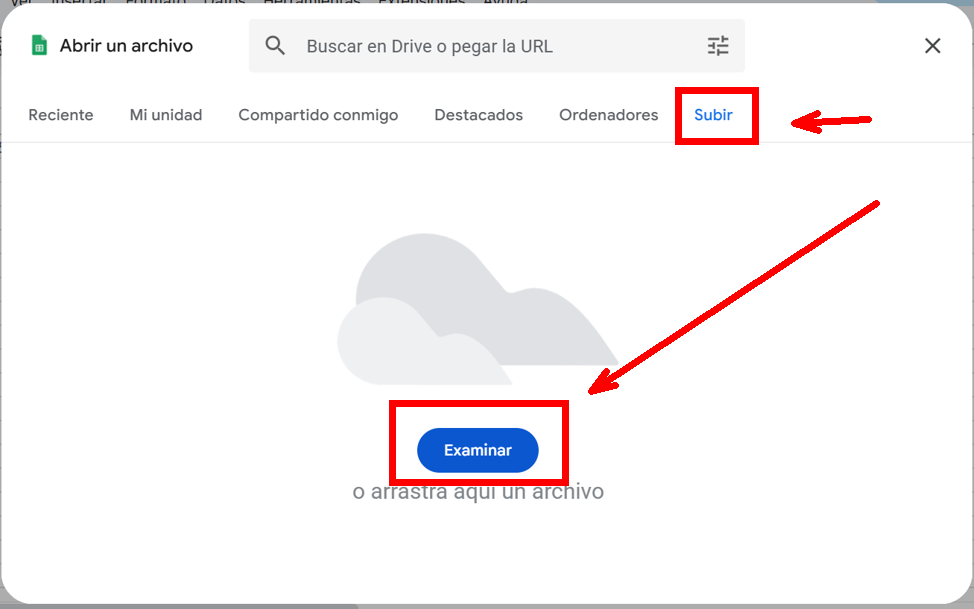Select the Subir tab
Screen dimensions: 974x609
coord(713,115)
